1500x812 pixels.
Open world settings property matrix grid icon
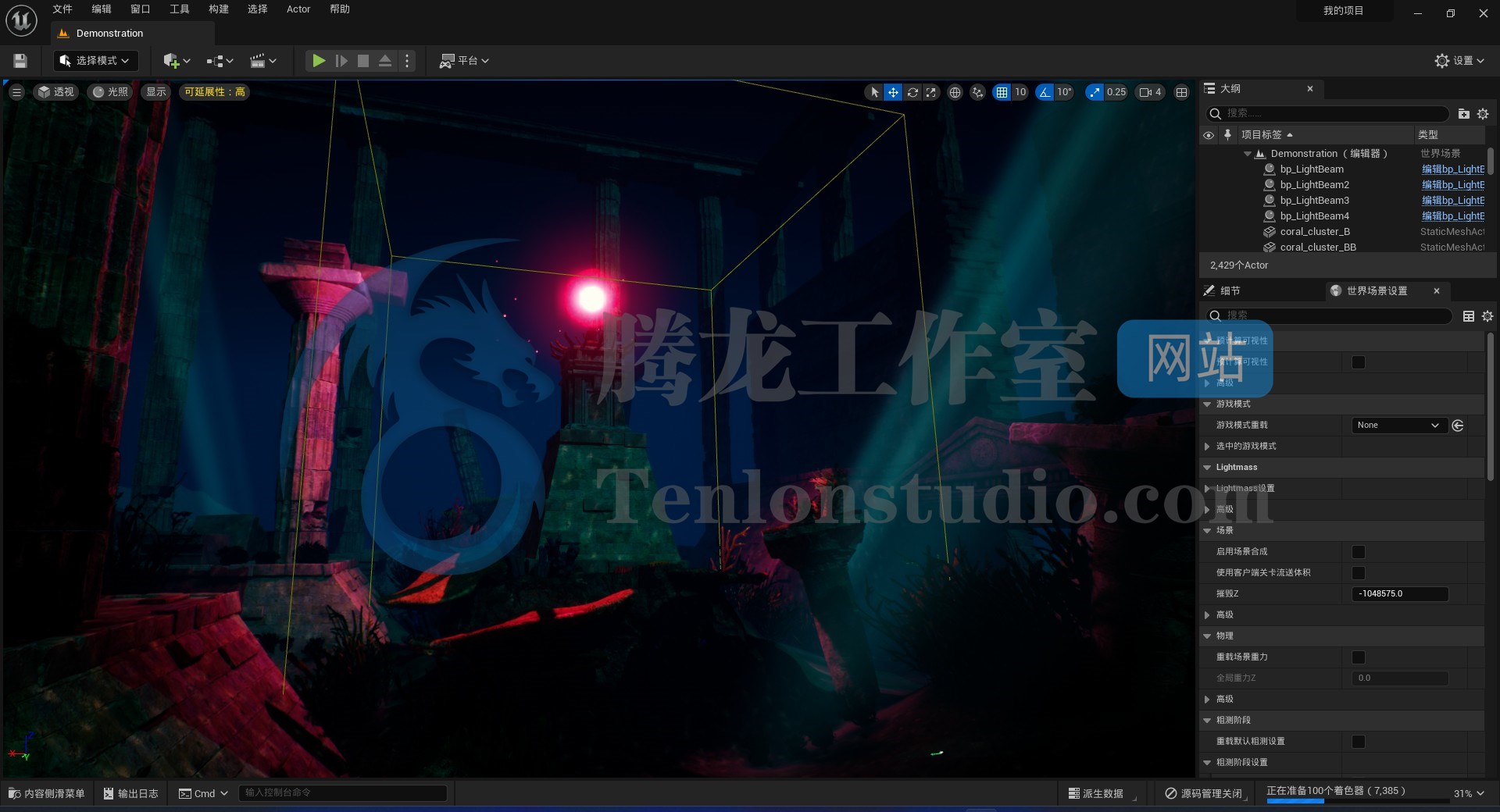coord(1469,316)
